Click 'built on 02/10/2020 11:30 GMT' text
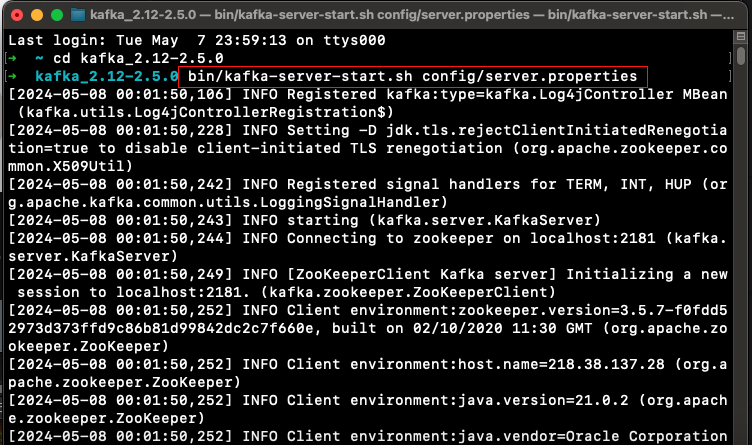The width and height of the screenshot is (752, 445). click(x=462, y=328)
